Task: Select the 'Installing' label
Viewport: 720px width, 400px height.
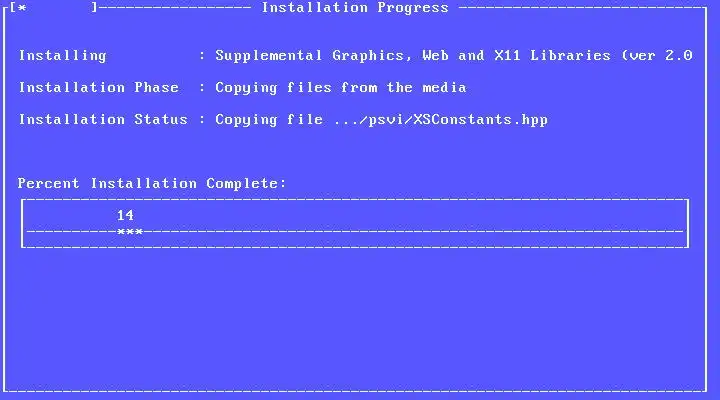Action: (62, 56)
